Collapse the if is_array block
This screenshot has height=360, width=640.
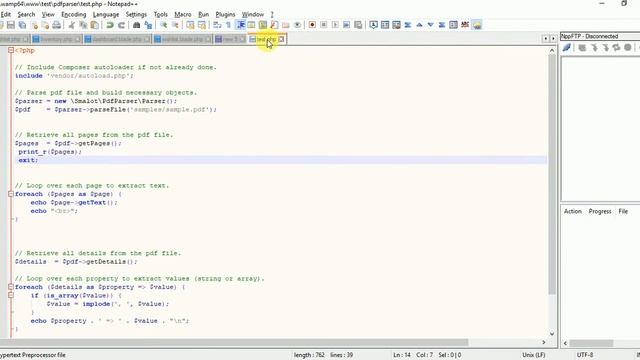(11, 295)
